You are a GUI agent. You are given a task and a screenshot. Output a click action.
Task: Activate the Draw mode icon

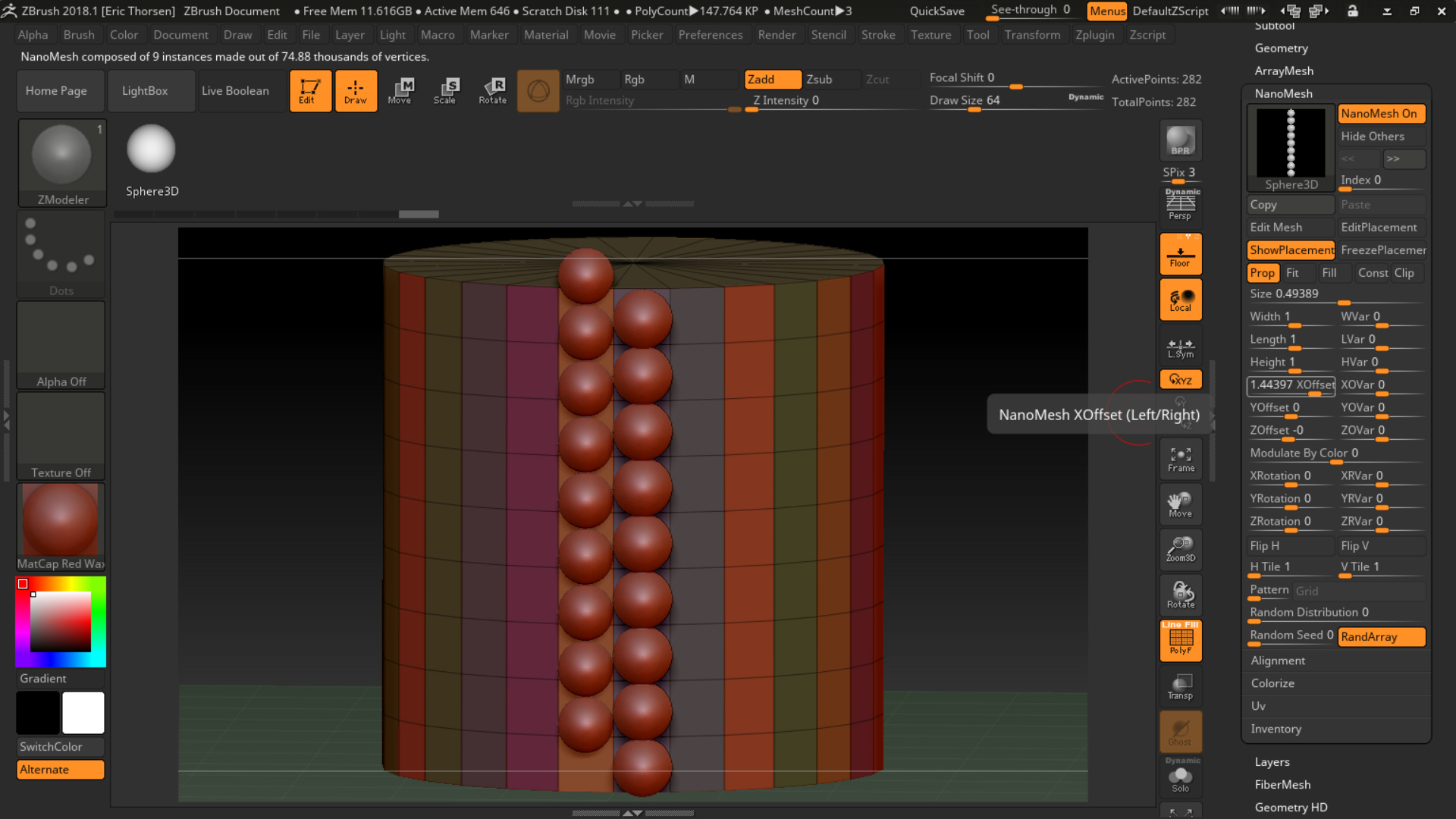(356, 91)
